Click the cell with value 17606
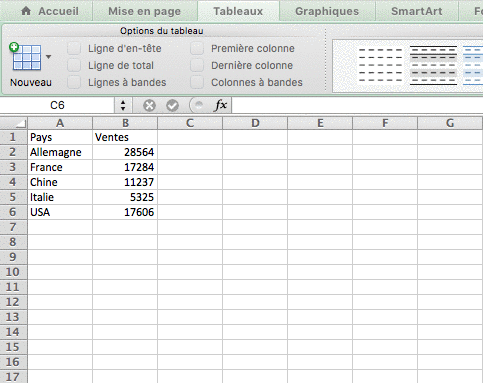Viewport: 483px width, 383px height. [x=125, y=212]
